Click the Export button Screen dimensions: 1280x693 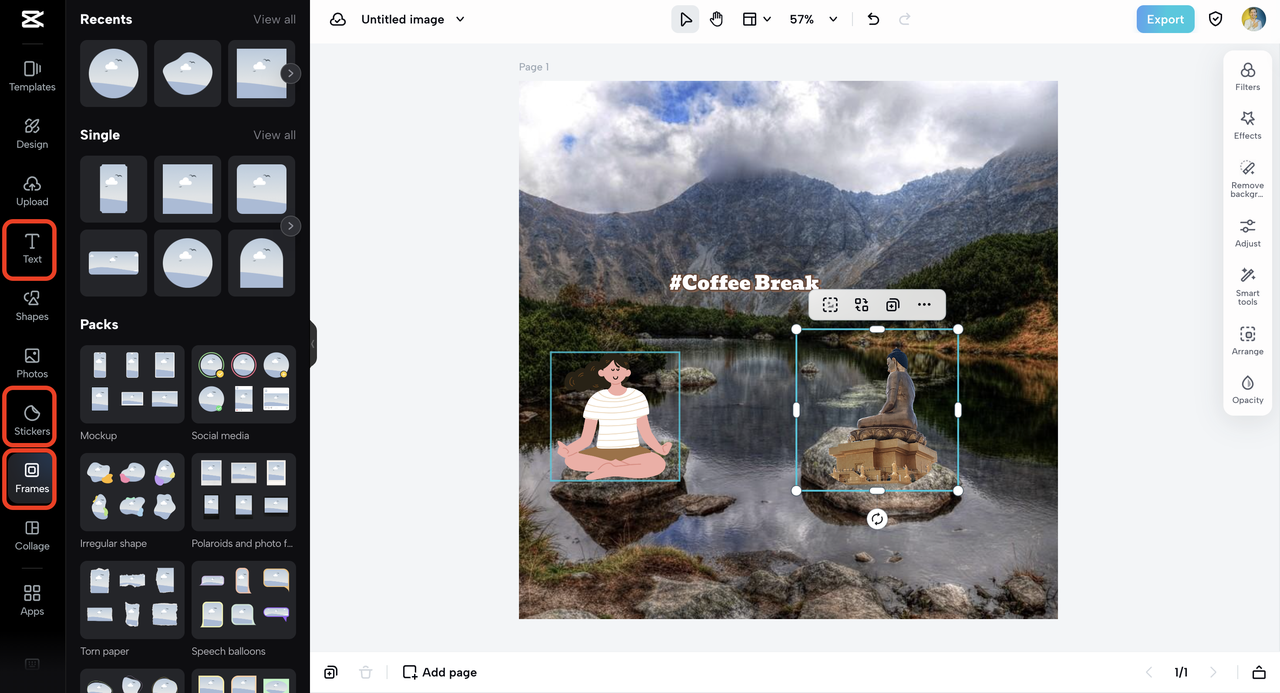pyautogui.click(x=1165, y=19)
